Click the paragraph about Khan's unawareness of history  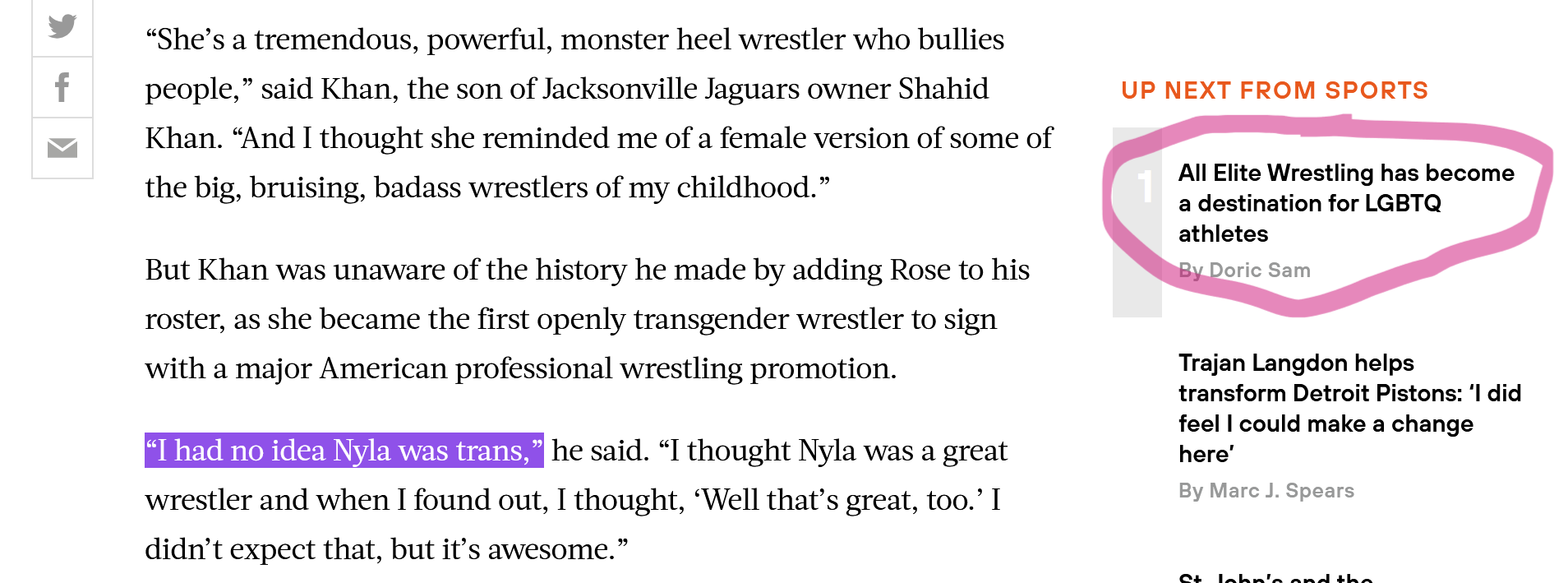587,319
